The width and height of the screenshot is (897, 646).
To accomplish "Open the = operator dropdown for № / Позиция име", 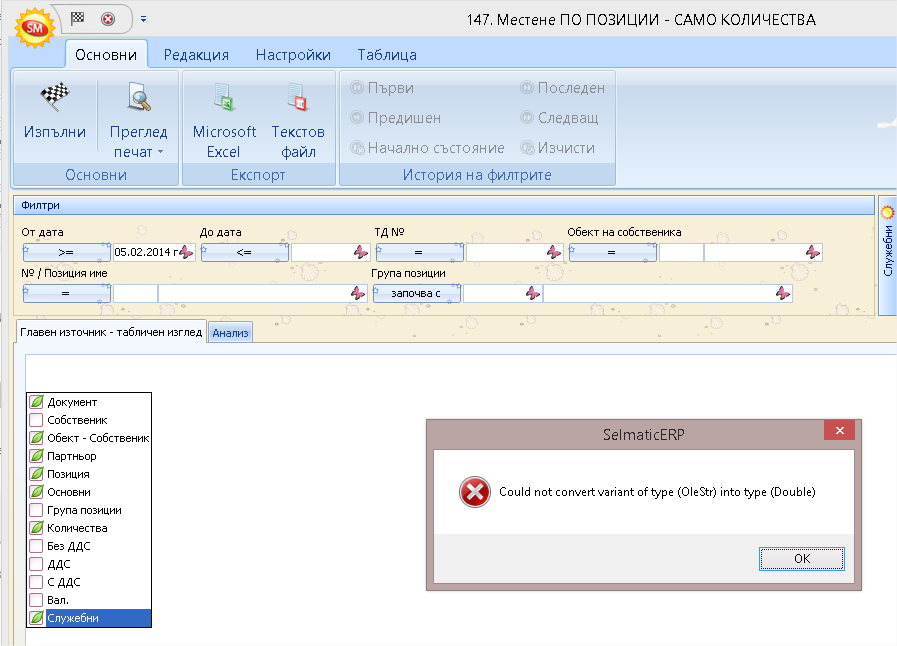I will tap(66, 294).
